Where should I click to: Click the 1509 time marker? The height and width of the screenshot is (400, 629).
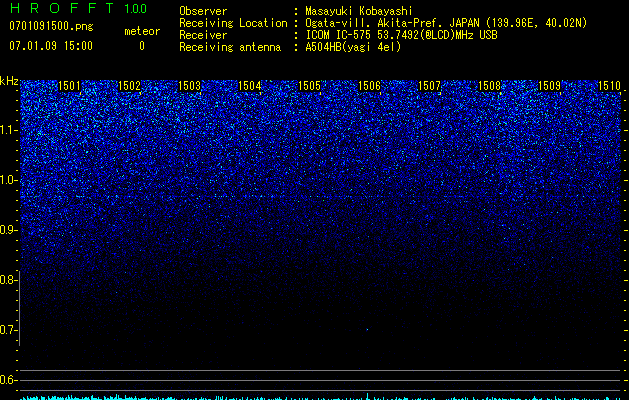point(550,86)
